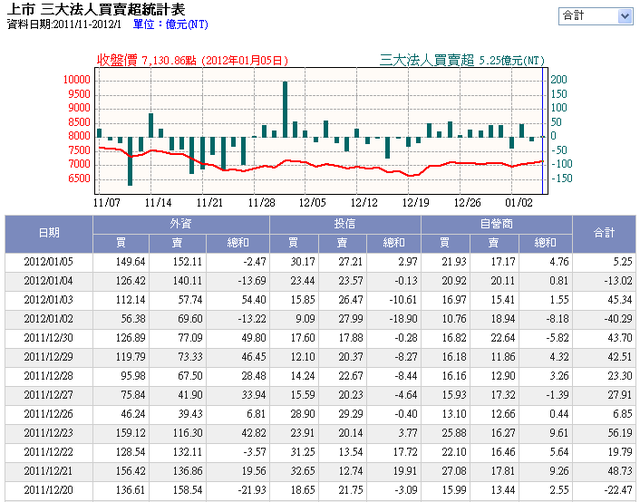Screen dimensions: 640x502
Task: Select the date cell 2012/01/04
Action: (x=49, y=281)
